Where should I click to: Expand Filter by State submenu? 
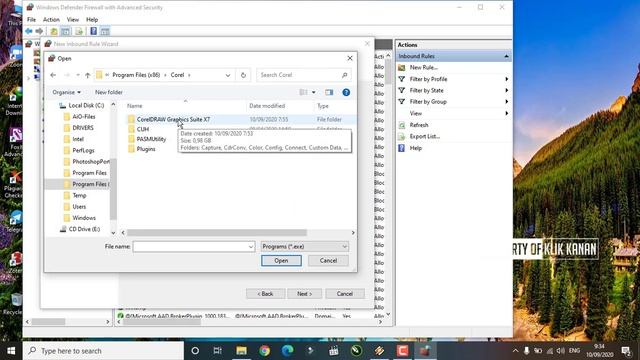tap(507, 90)
